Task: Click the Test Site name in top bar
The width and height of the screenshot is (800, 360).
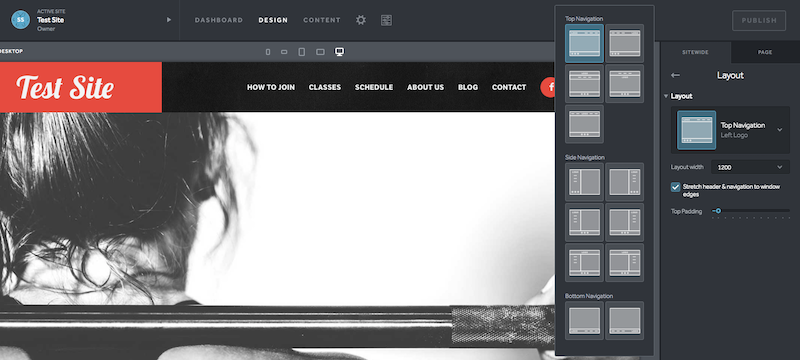Action: click(x=51, y=20)
